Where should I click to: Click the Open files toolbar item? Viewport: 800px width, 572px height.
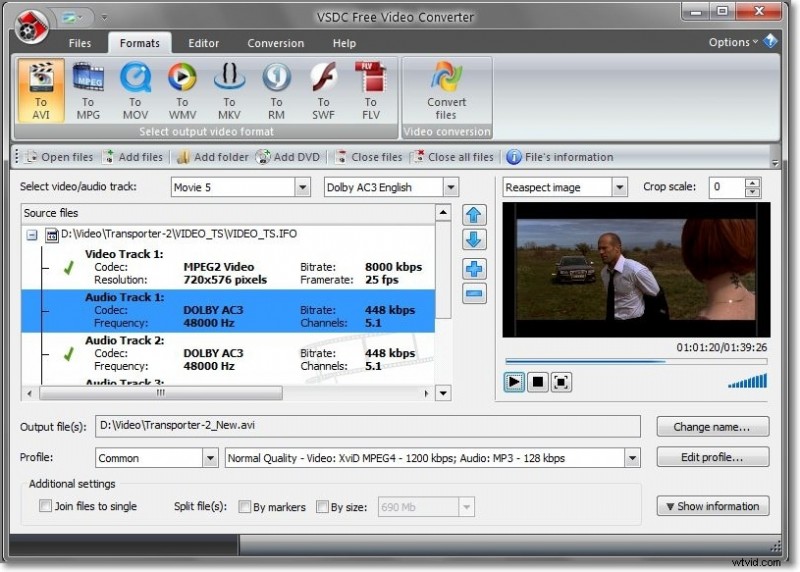(60, 157)
